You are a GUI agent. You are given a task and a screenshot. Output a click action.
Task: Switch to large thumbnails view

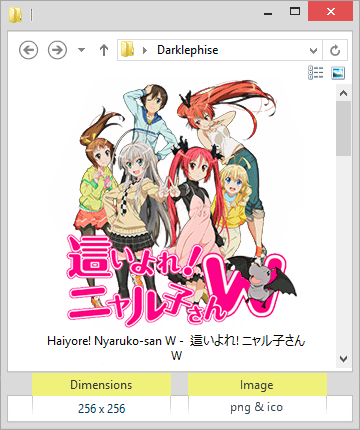(x=338, y=73)
